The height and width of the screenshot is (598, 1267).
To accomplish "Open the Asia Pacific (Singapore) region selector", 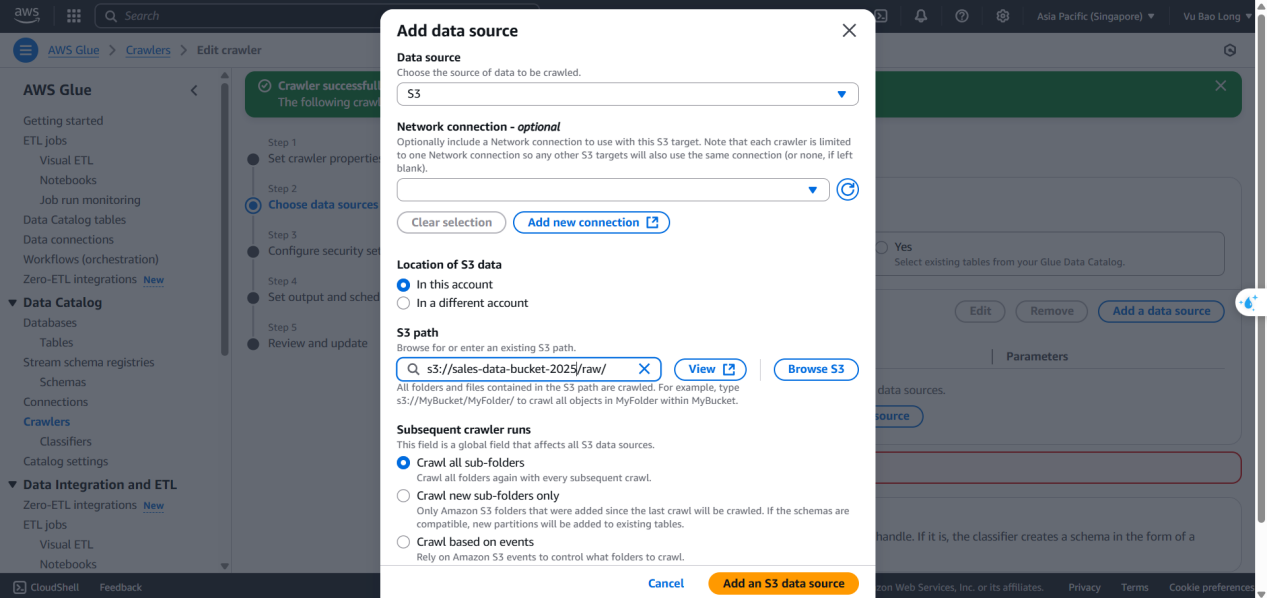I will [x=1095, y=16].
